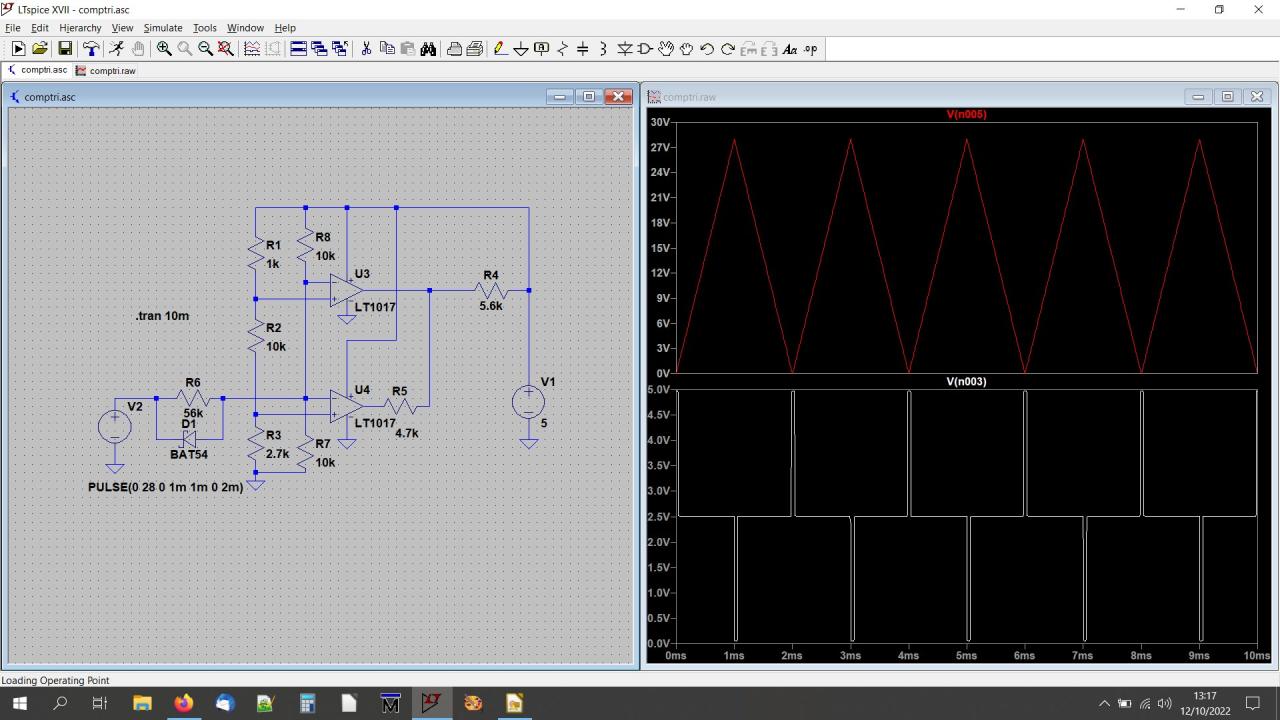Select the Capacitor component tool
This screenshot has height=720, width=1280.
tap(582, 49)
